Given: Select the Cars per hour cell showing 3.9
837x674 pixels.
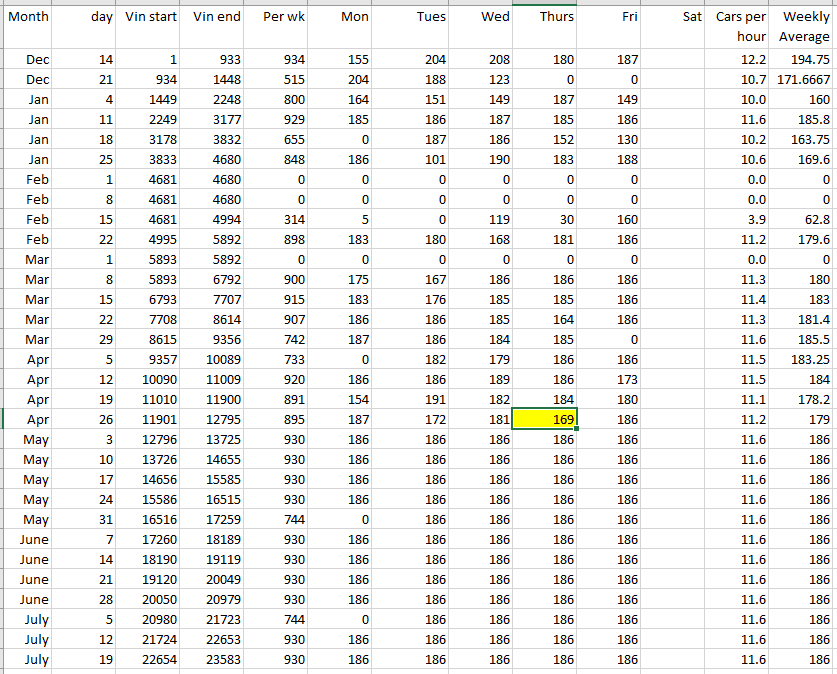Looking at the screenshot, I should [x=739, y=219].
